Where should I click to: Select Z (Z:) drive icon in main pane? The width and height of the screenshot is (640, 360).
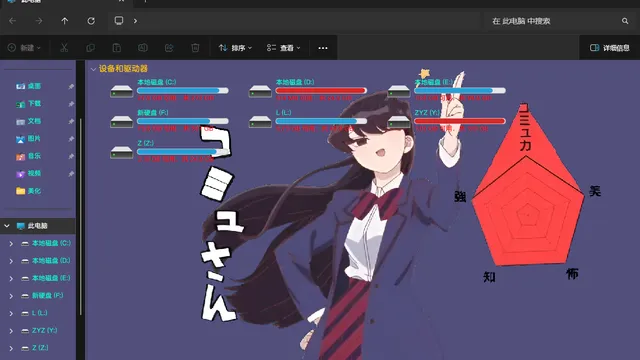(121, 152)
